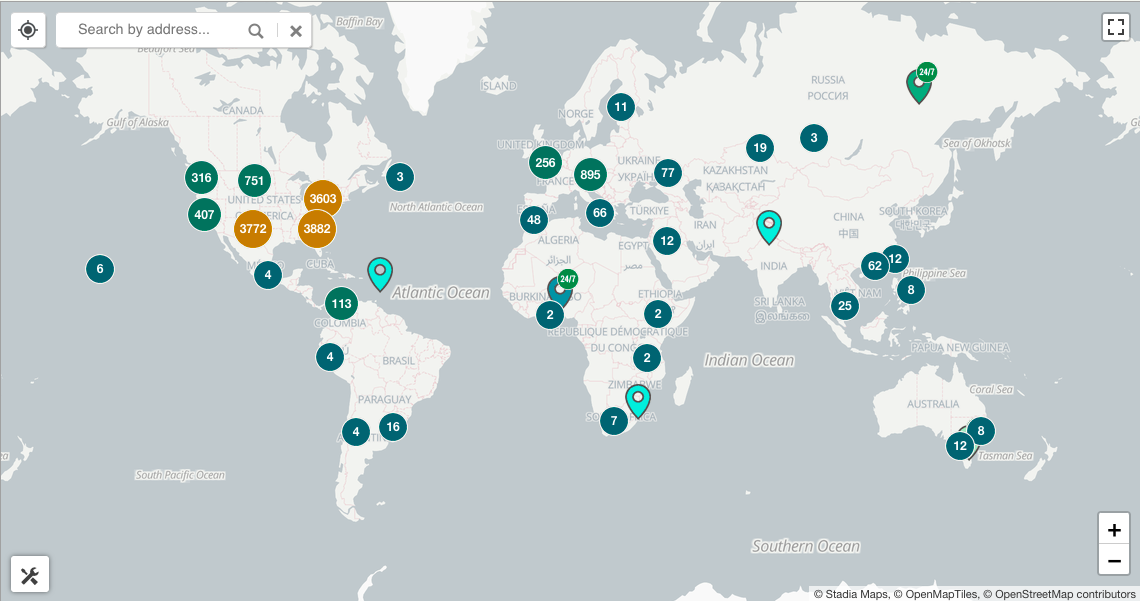Select the 77 cluster near Ukraine
1140x601 pixels.
(x=668, y=173)
